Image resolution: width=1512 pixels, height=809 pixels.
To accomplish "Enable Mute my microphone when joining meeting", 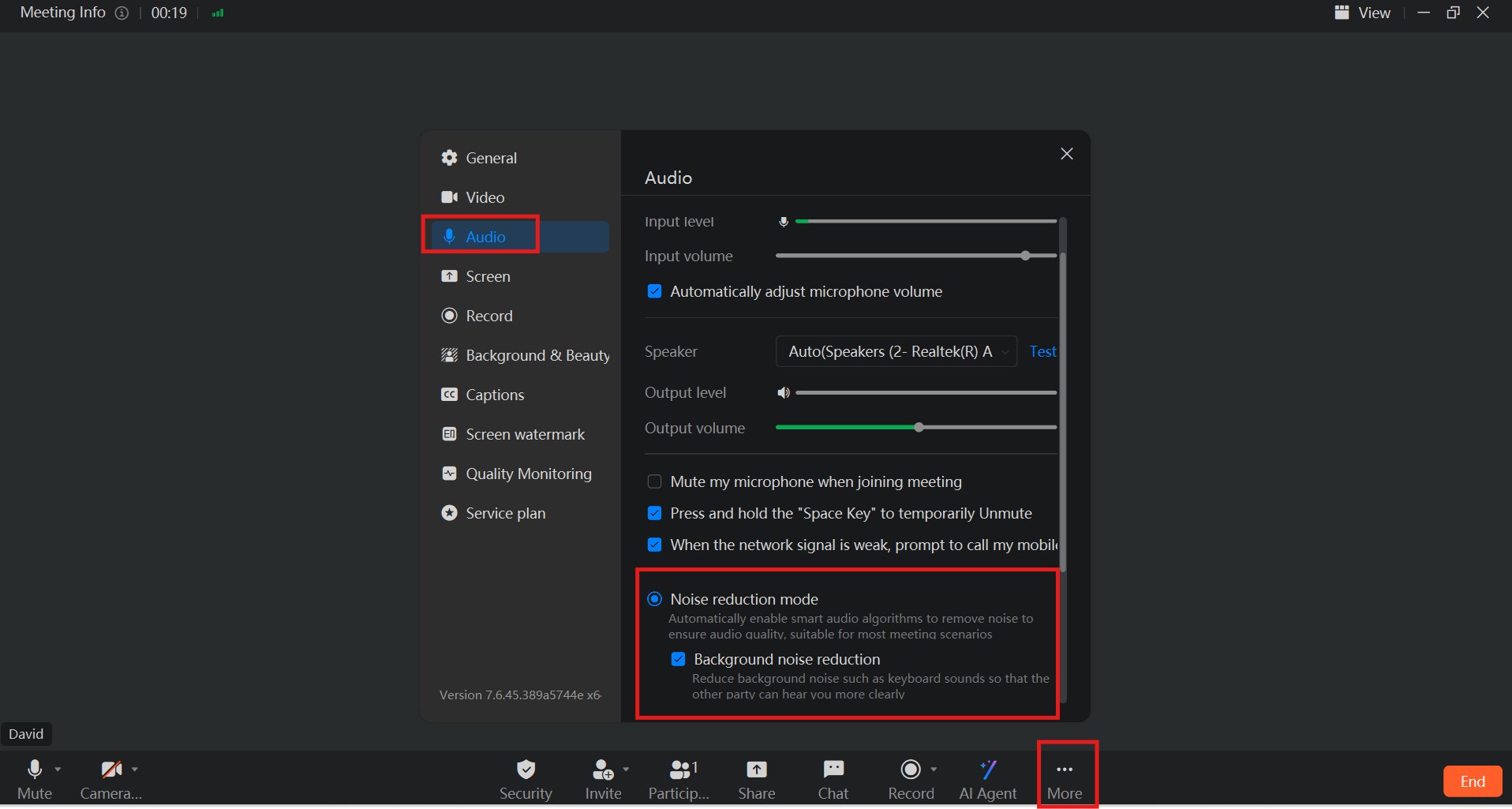I will click(654, 481).
